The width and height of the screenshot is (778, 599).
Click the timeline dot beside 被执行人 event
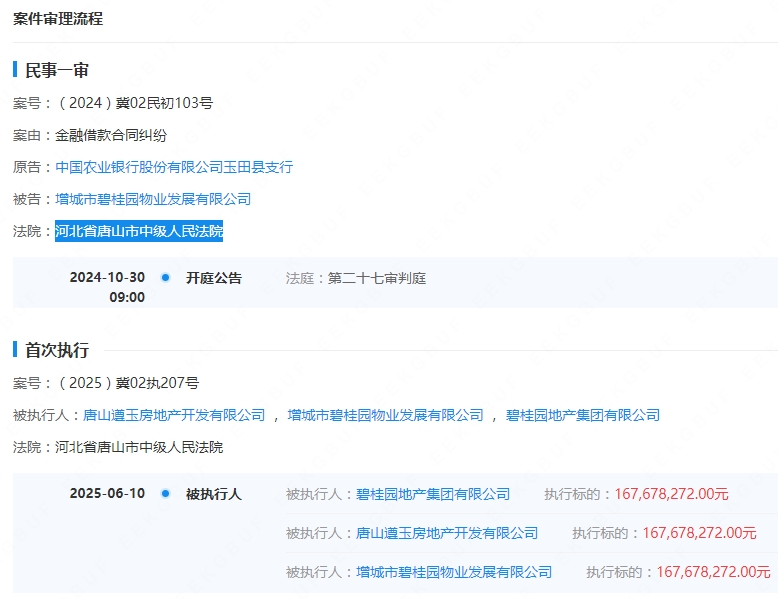coord(166,493)
